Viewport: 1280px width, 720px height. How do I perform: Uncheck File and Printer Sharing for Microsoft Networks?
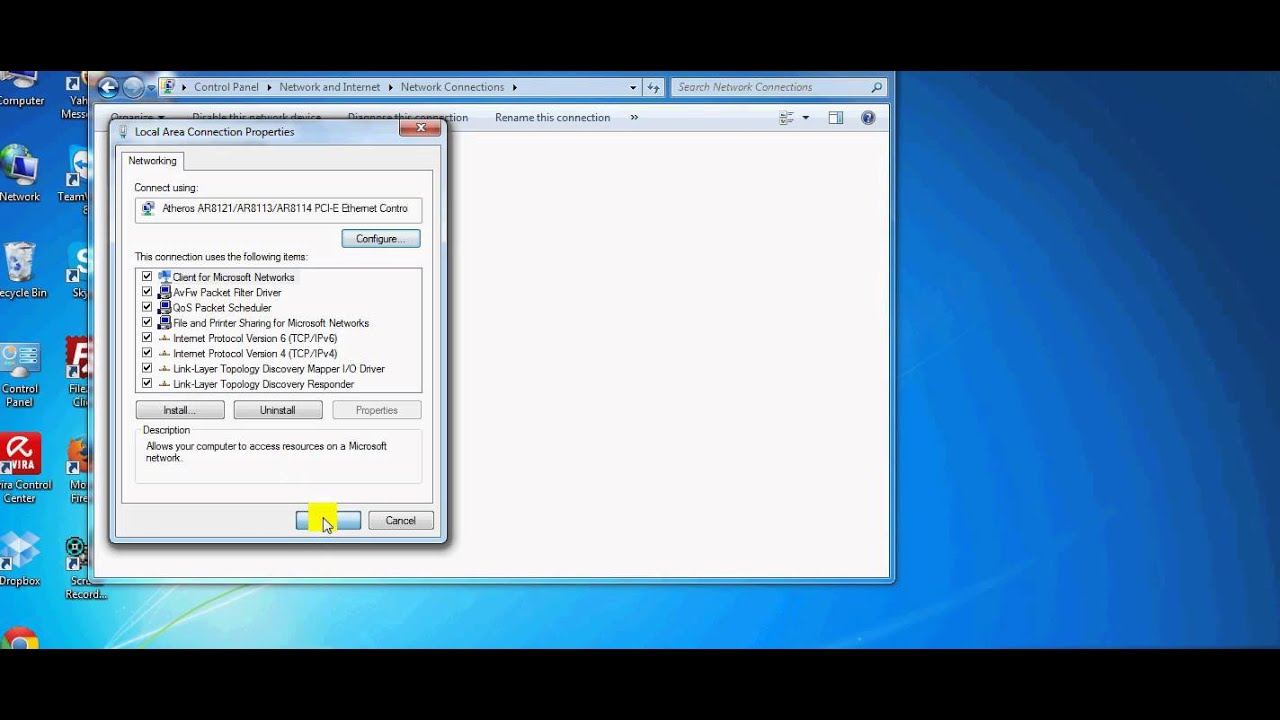[x=147, y=323]
